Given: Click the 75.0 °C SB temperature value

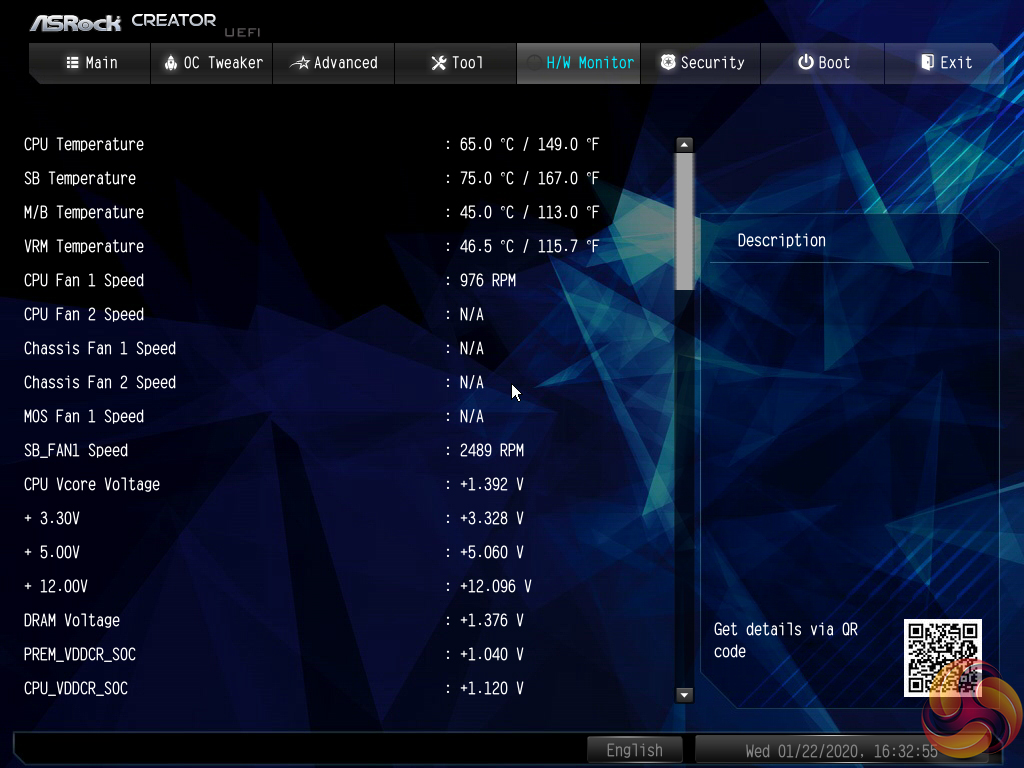Looking at the screenshot, I should pos(487,178).
